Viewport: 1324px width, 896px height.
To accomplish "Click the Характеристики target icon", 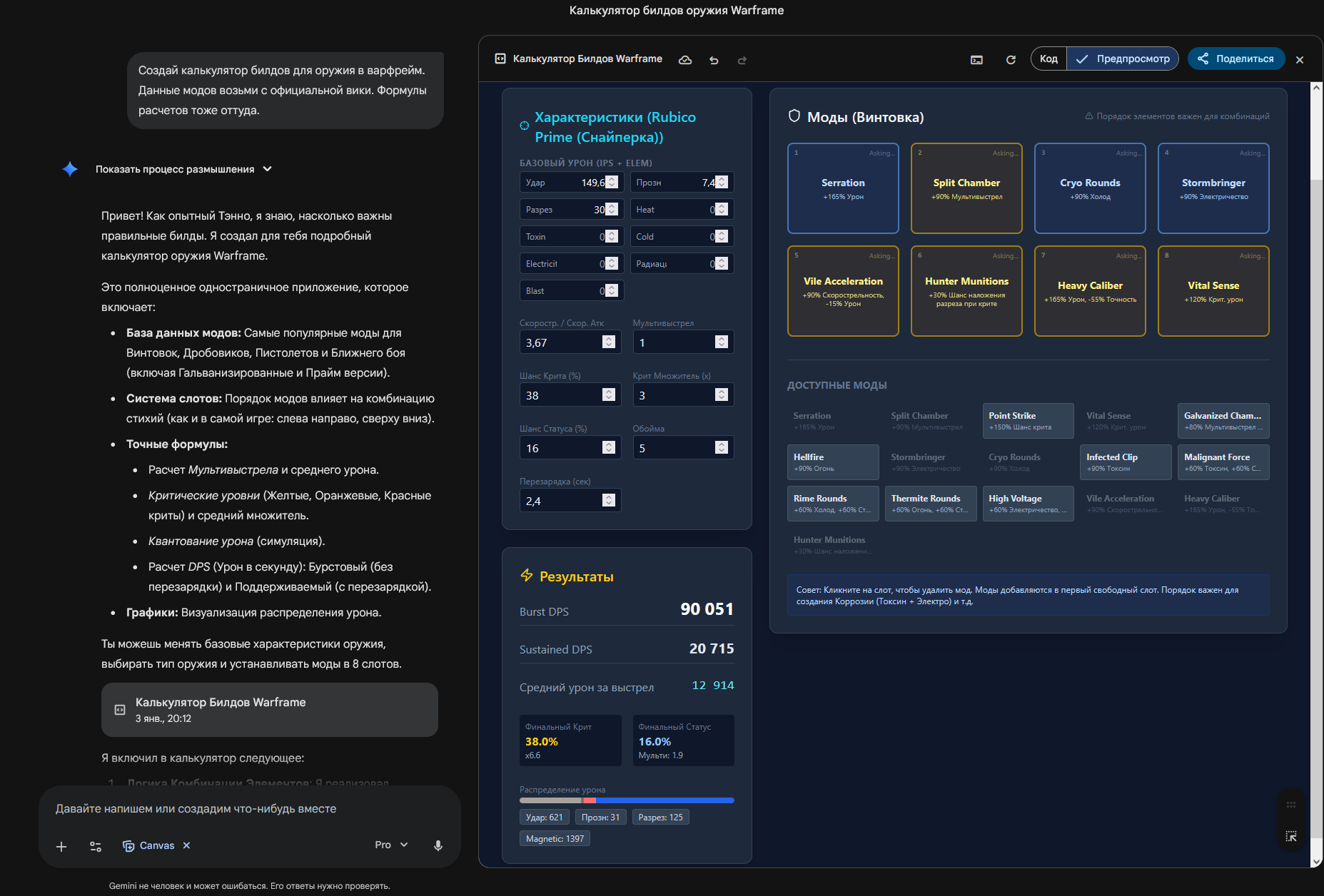I will [524, 126].
